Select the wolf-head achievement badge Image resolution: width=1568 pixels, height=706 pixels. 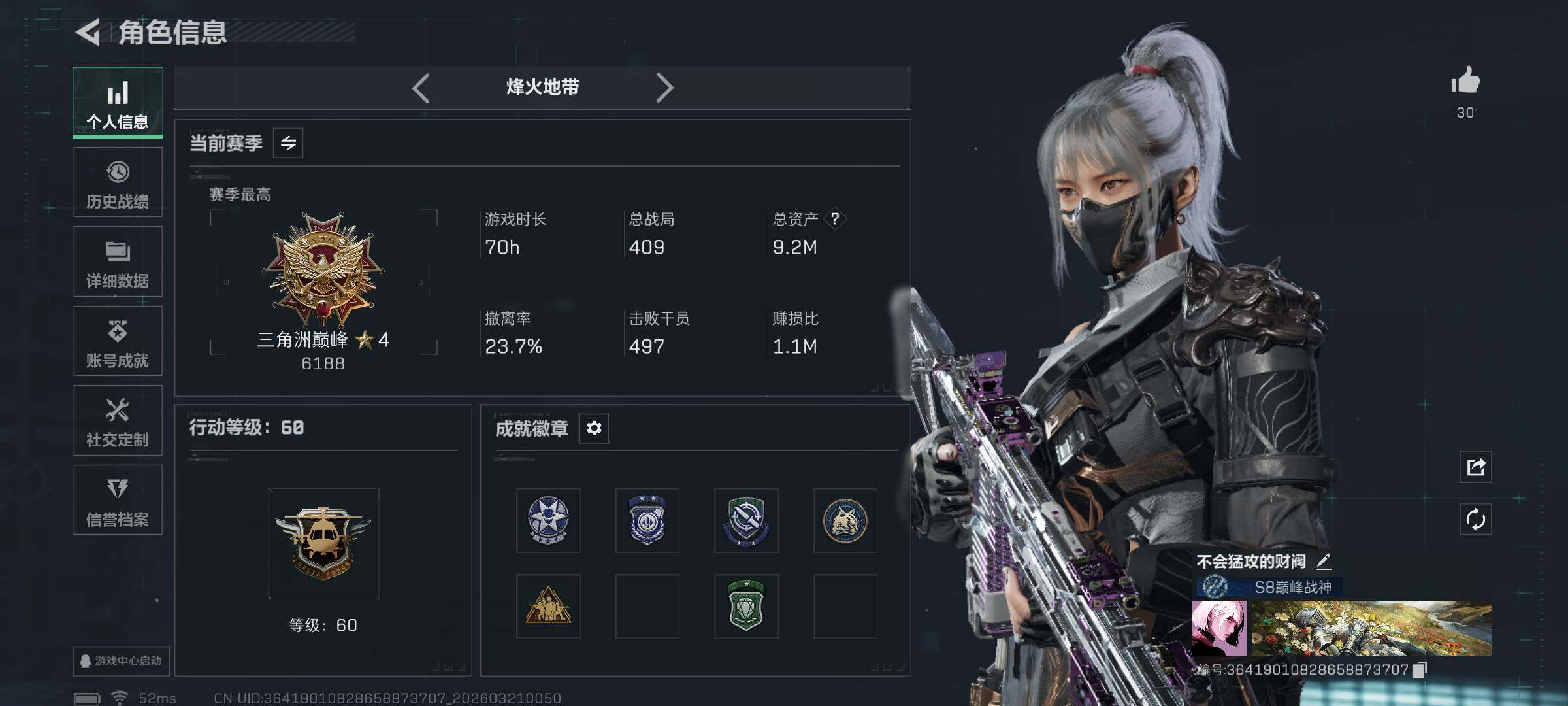click(845, 521)
